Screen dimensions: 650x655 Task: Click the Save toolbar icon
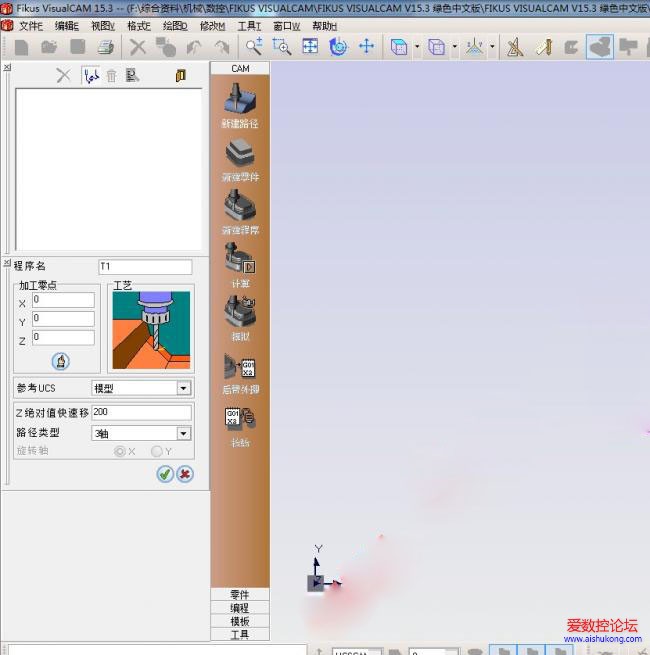[78, 47]
